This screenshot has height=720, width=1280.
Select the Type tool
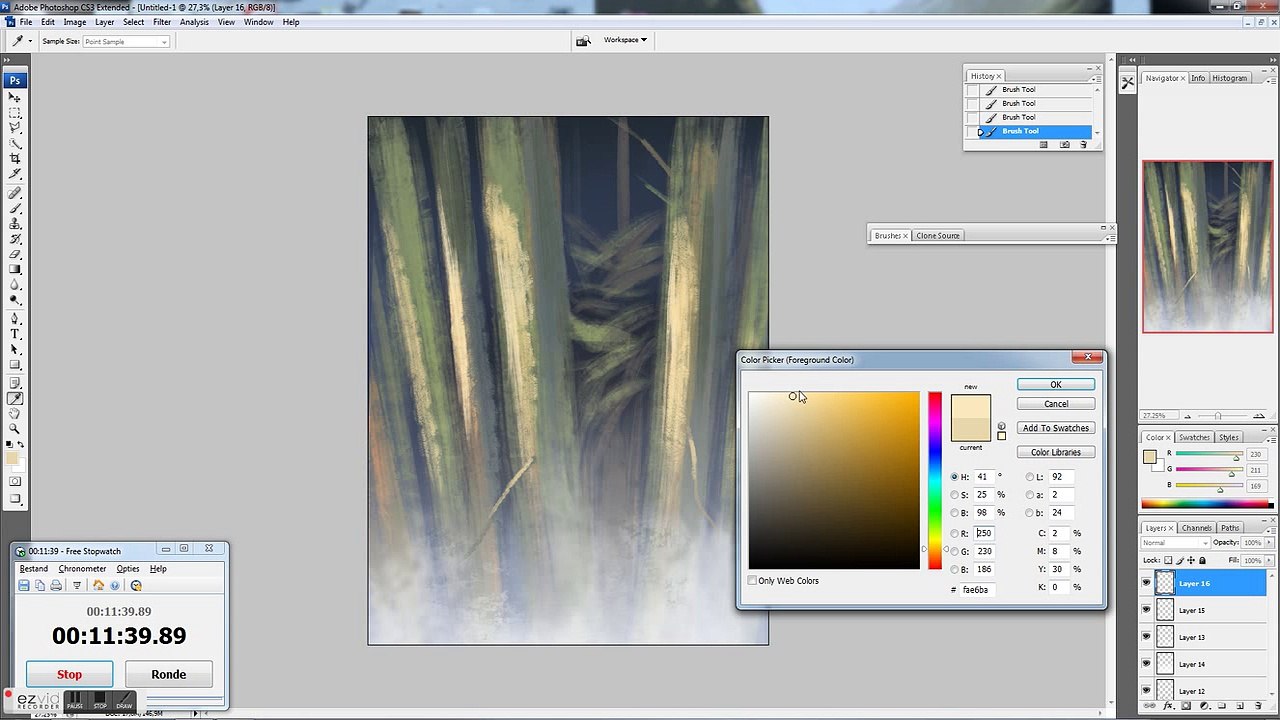15,334
